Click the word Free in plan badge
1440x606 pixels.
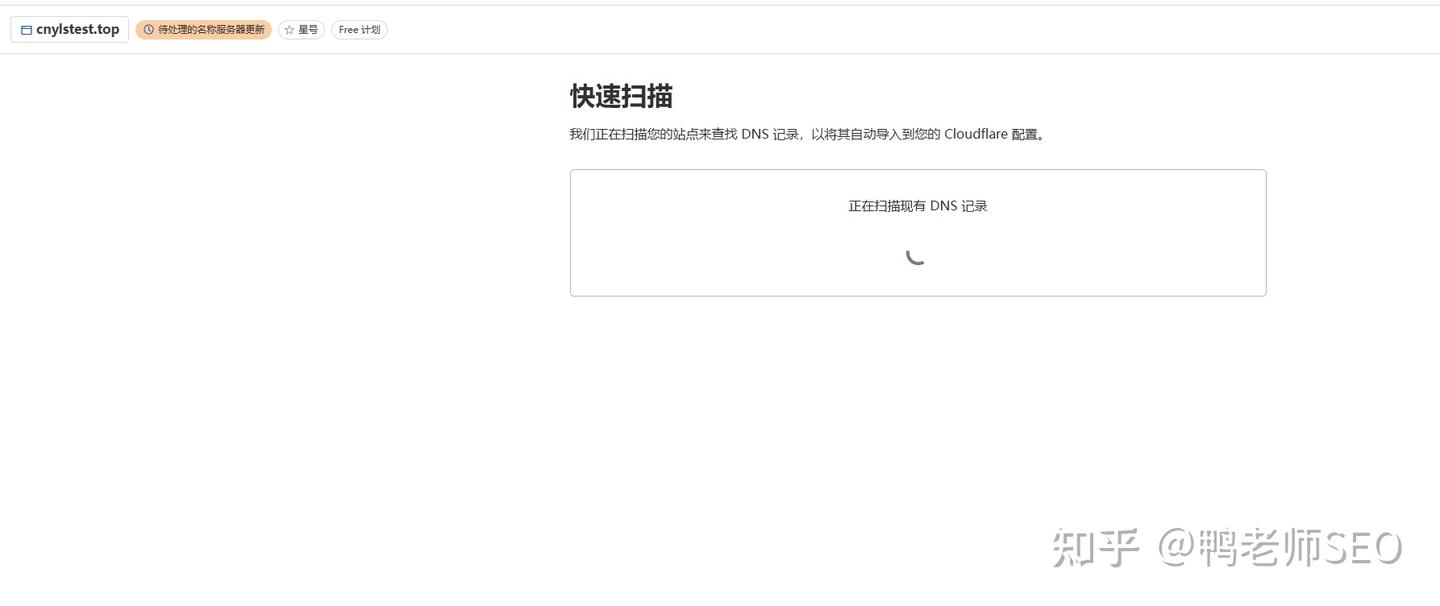coord(348,30)
